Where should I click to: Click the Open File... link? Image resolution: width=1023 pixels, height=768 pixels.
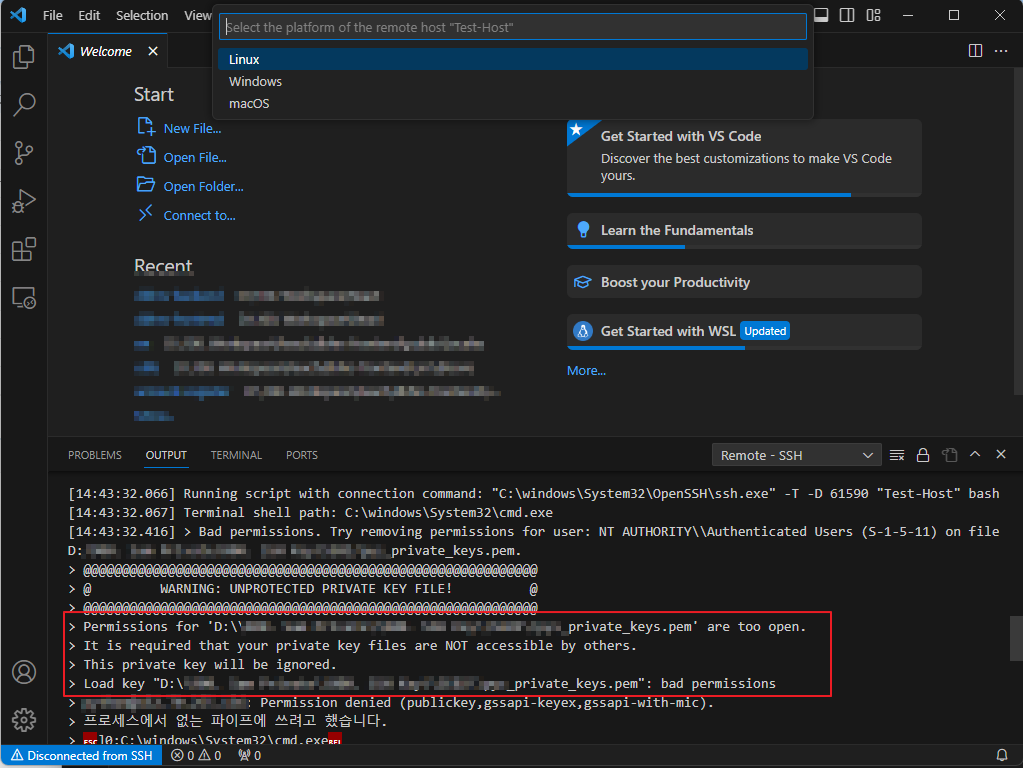195,157
